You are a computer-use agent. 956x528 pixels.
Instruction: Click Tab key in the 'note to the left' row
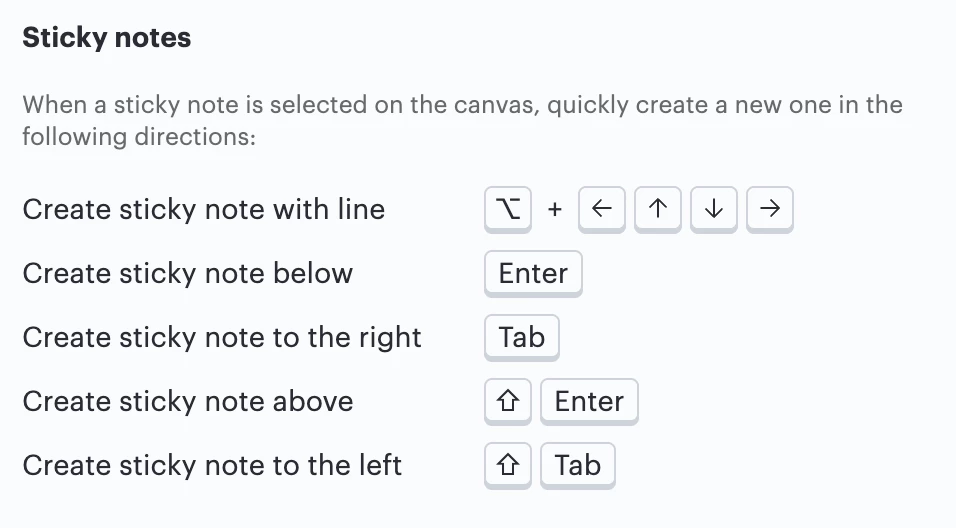(578, 465)
